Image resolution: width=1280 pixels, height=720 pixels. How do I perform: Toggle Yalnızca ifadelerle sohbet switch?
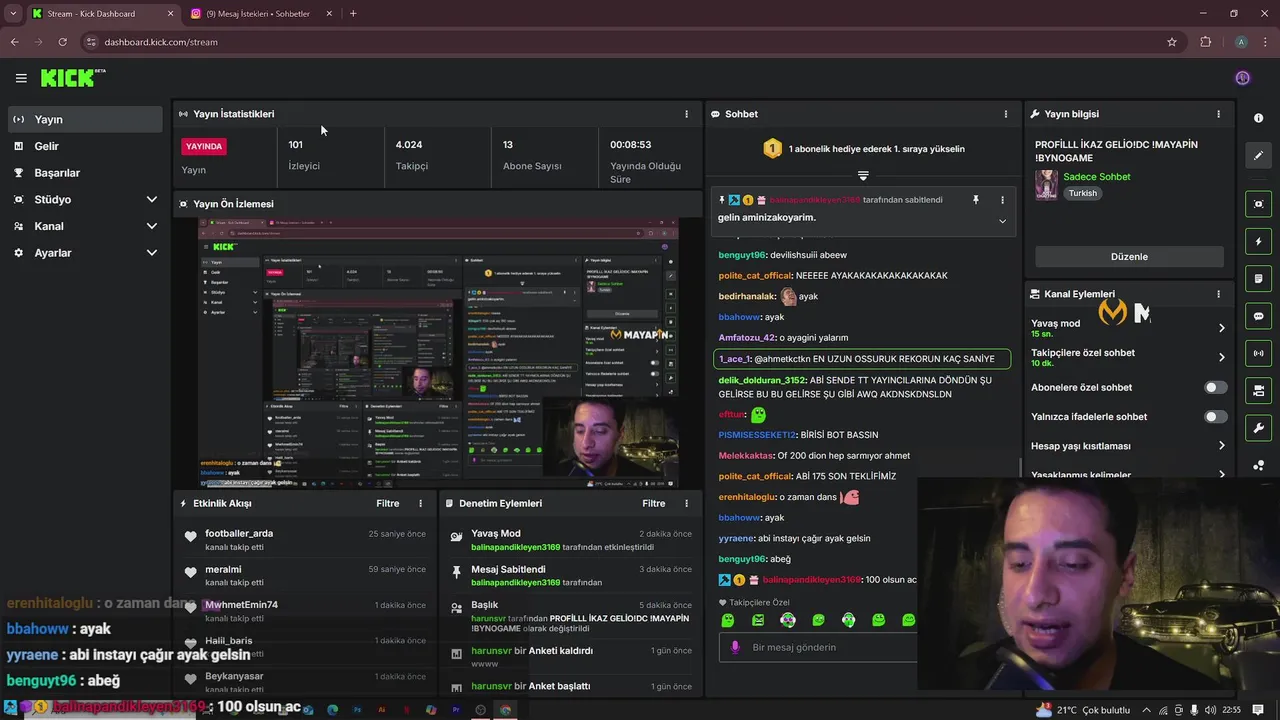point(1215,417)
